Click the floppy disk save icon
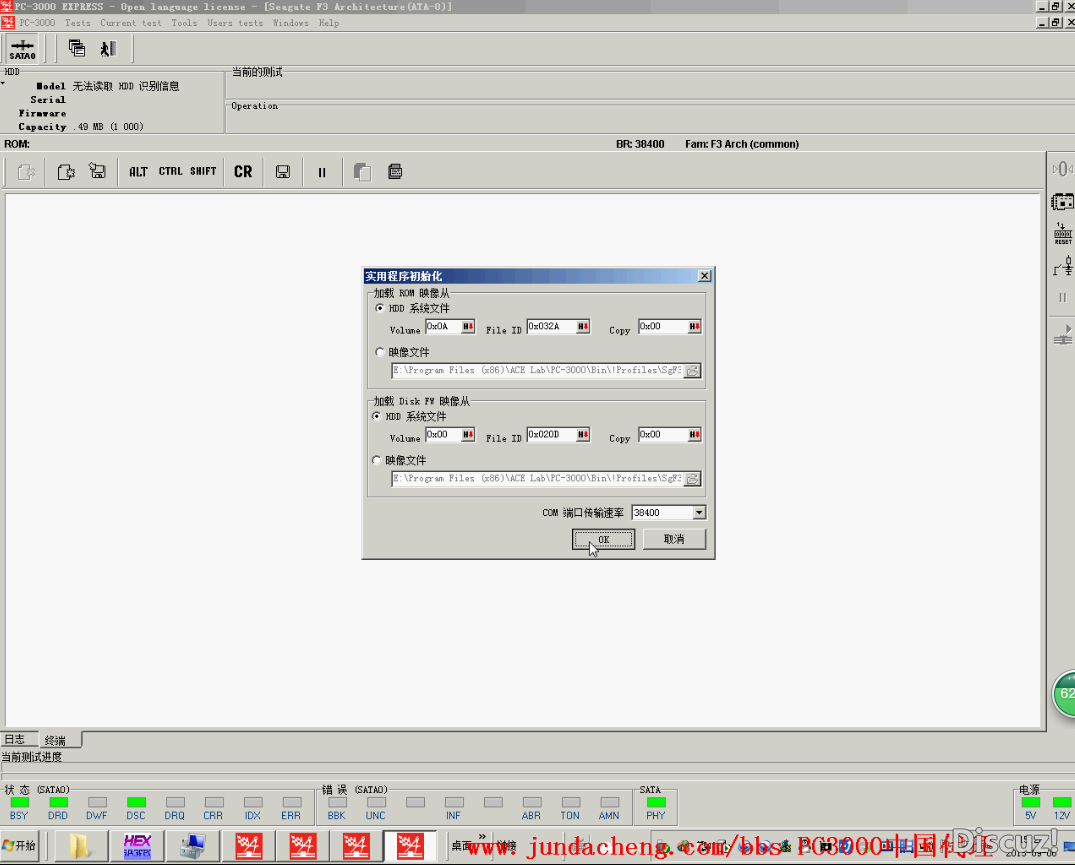1075x865 pixels. [283, 172]
